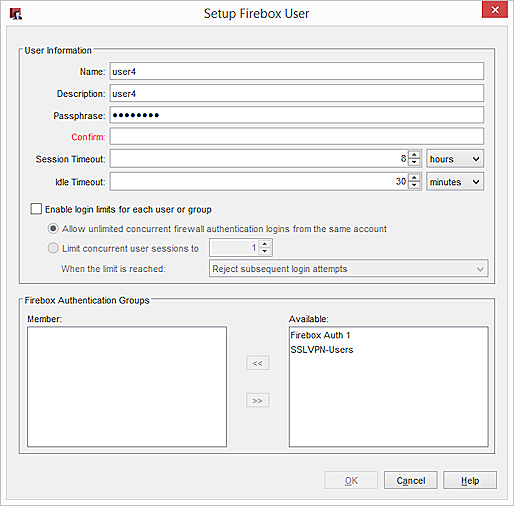Open the Session Timeout hours unit dropdown
Viewport: 514px width, 506px height.
[455, 159]
